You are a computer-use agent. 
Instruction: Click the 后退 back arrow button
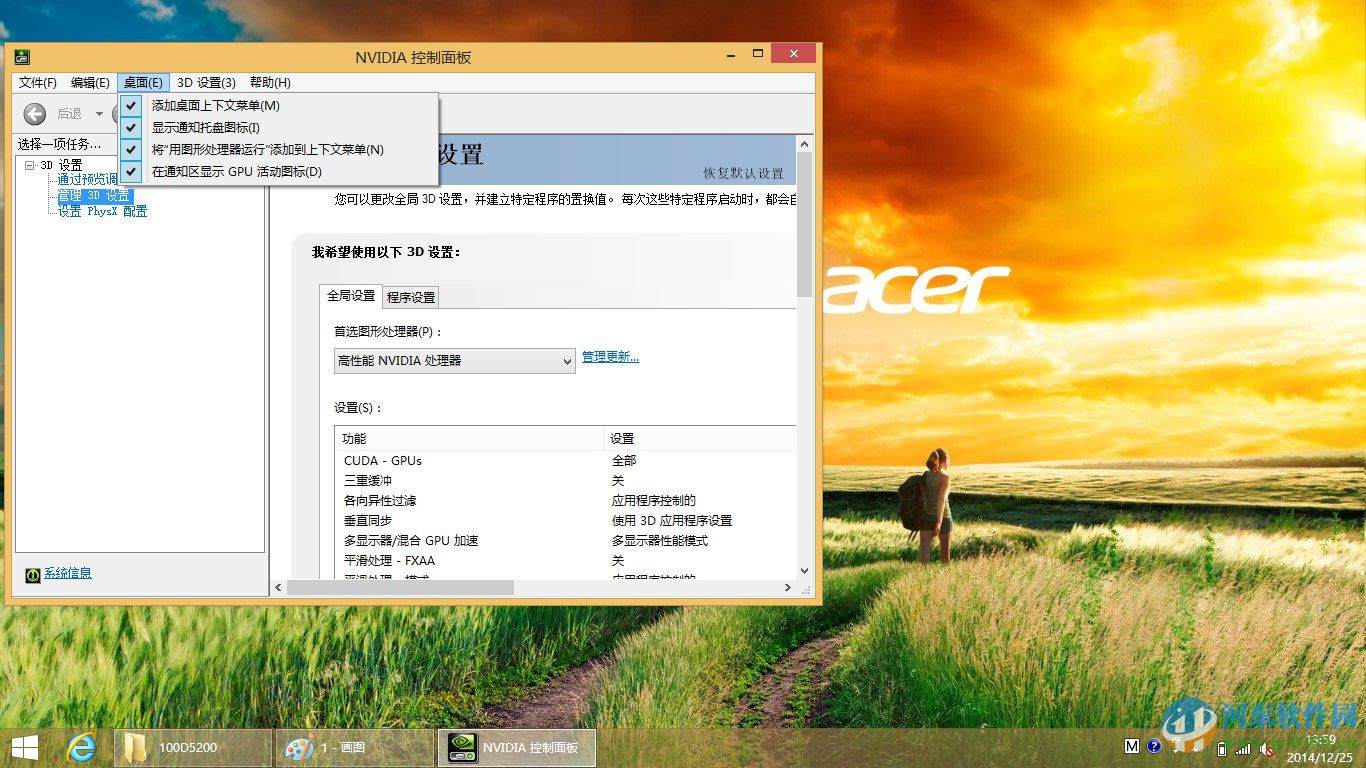tap(33, 113)
